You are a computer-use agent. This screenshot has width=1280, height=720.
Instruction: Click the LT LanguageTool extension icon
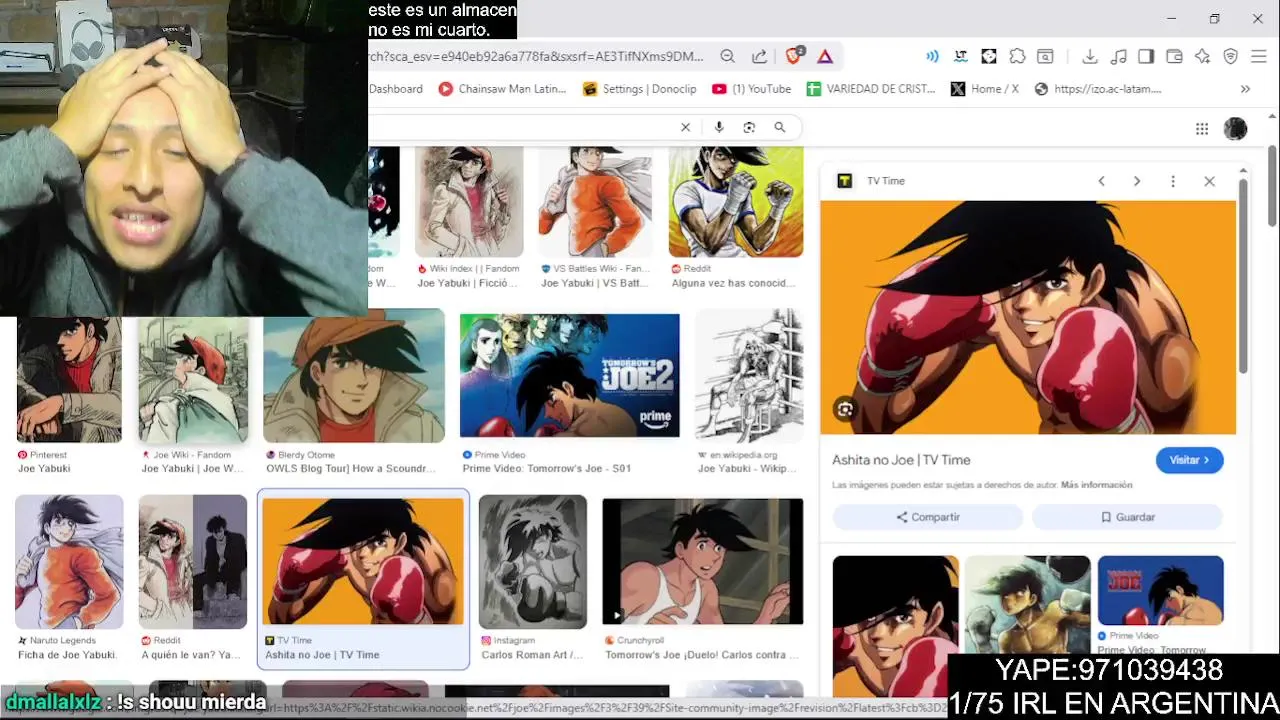(x=961, y=57)
